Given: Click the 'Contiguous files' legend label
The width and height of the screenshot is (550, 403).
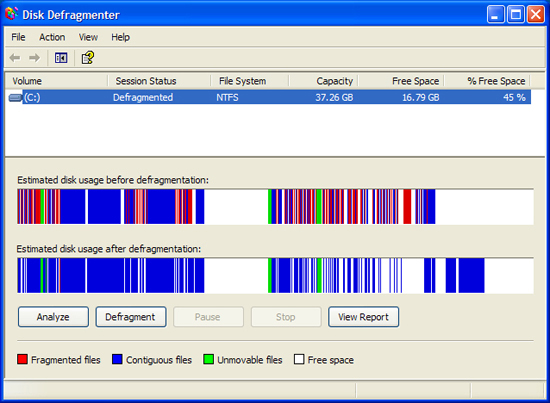Looking at the screenshot, I should click(159, 360).
